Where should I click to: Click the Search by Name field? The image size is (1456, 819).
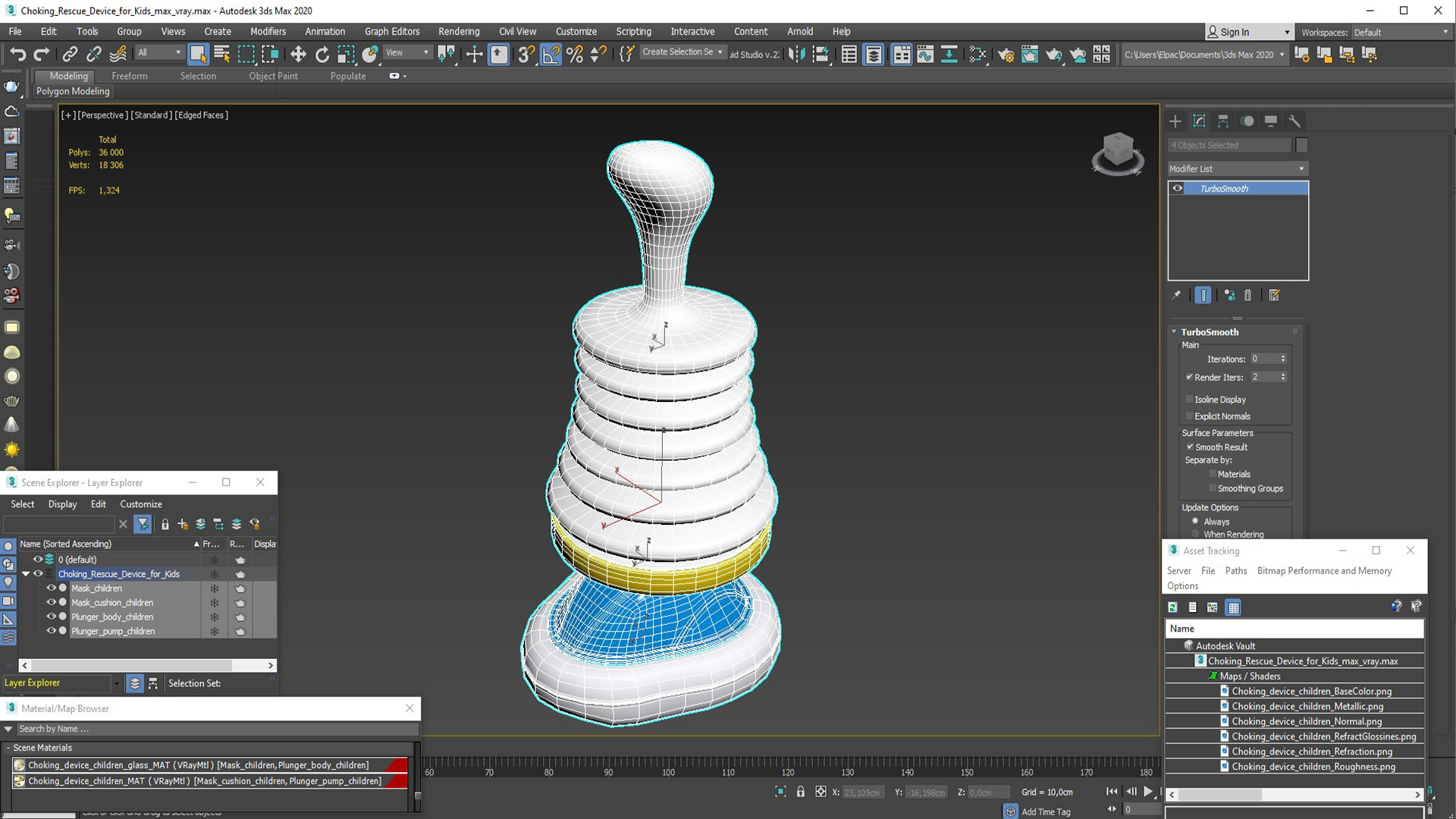tap(216, 729)
